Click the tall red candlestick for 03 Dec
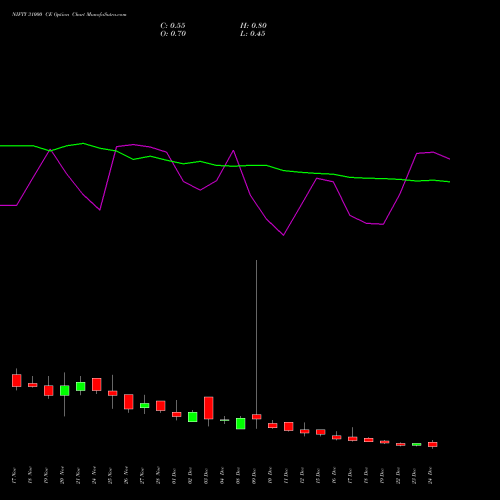This screenshot has width=500, height=500. [x=209, y=408]
